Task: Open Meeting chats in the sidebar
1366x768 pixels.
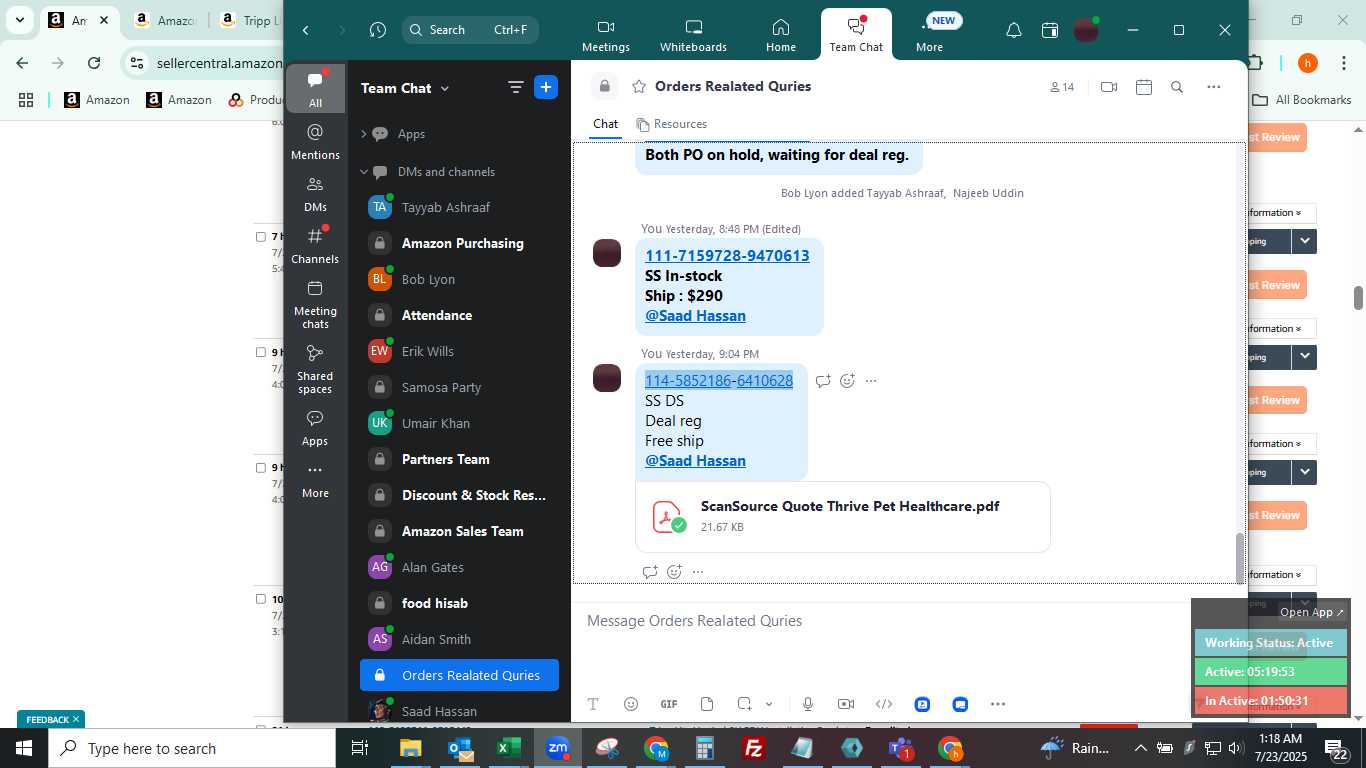Action: click(315, 304)
